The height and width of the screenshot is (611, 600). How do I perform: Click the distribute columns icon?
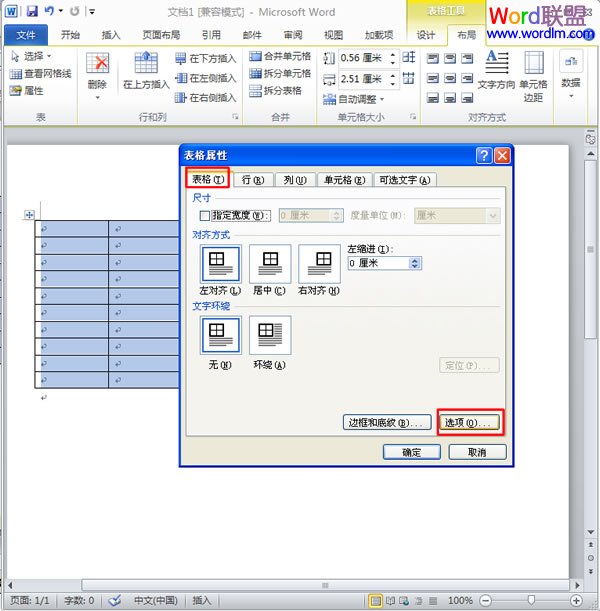[x=408, y=78]
